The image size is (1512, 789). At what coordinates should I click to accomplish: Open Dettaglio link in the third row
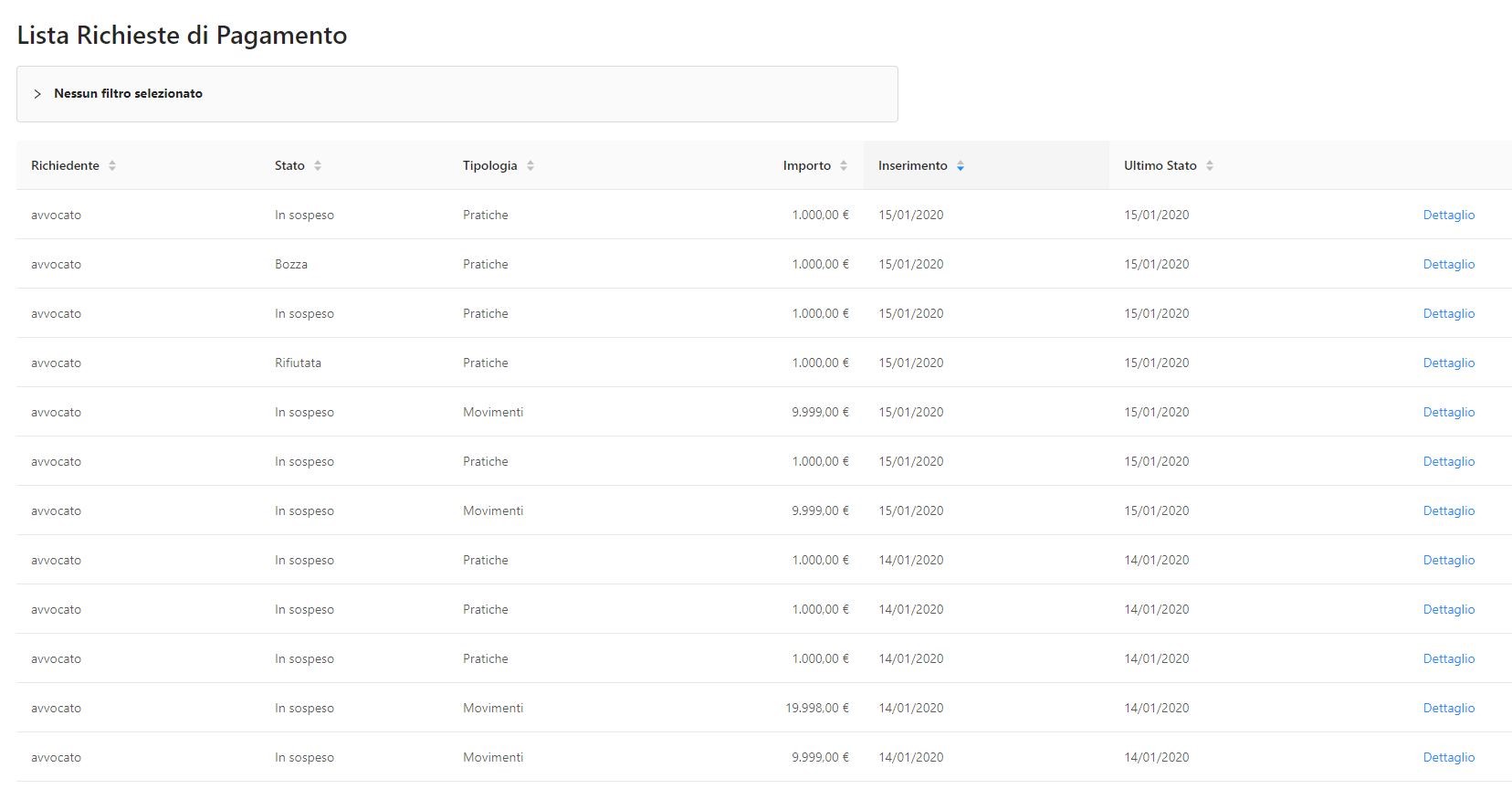[1448, 313]
